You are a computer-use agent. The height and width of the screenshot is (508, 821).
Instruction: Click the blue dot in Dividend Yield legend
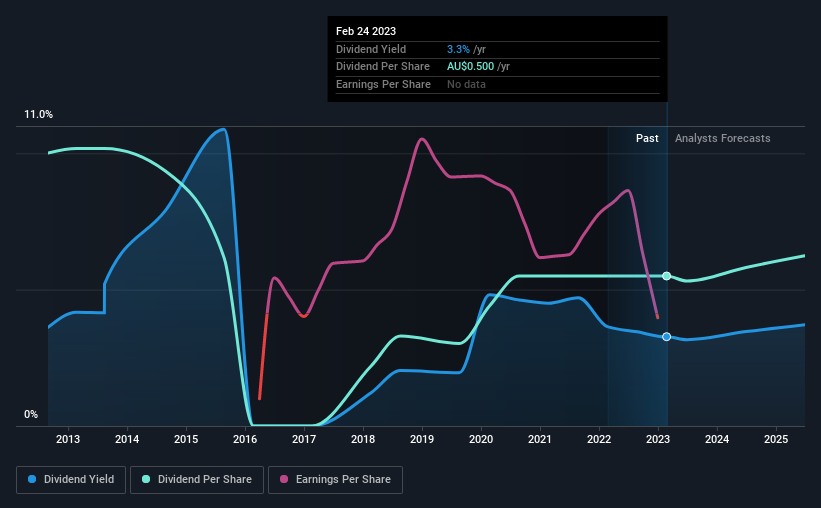tap(32, 479)
